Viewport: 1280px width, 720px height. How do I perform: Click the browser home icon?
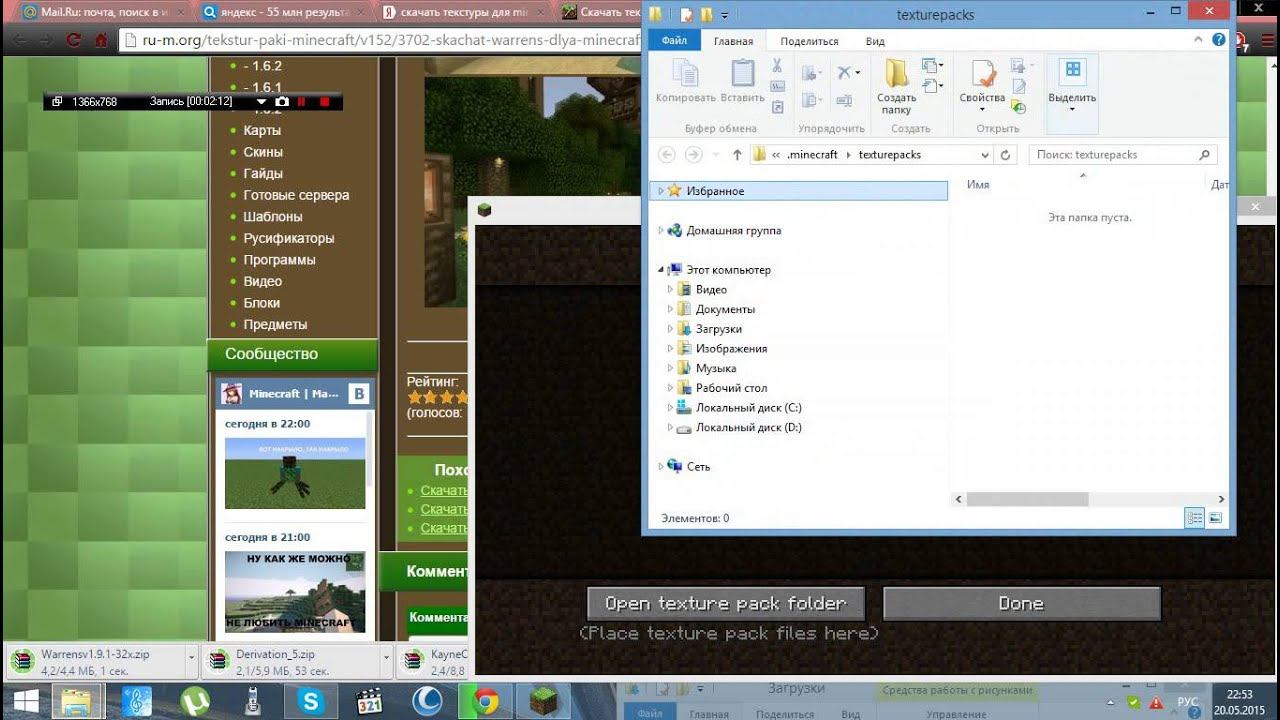pos(101,41)
